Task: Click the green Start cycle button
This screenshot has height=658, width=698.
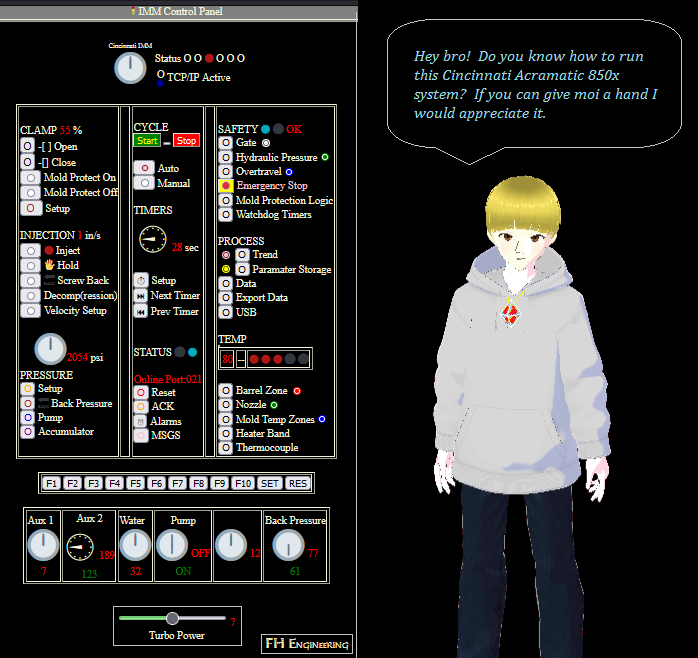Action: pos(147,141)
